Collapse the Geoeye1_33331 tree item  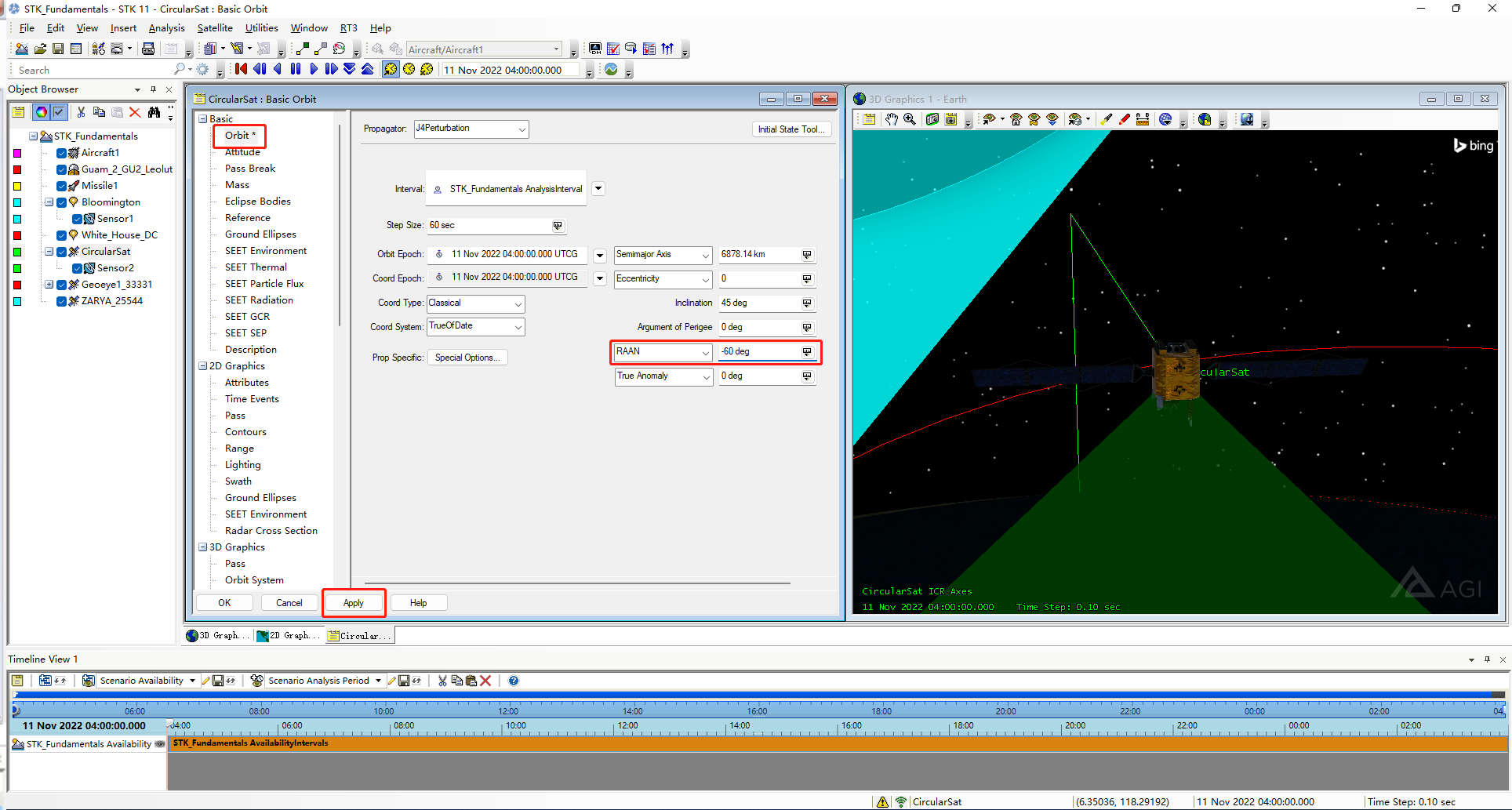49,285
